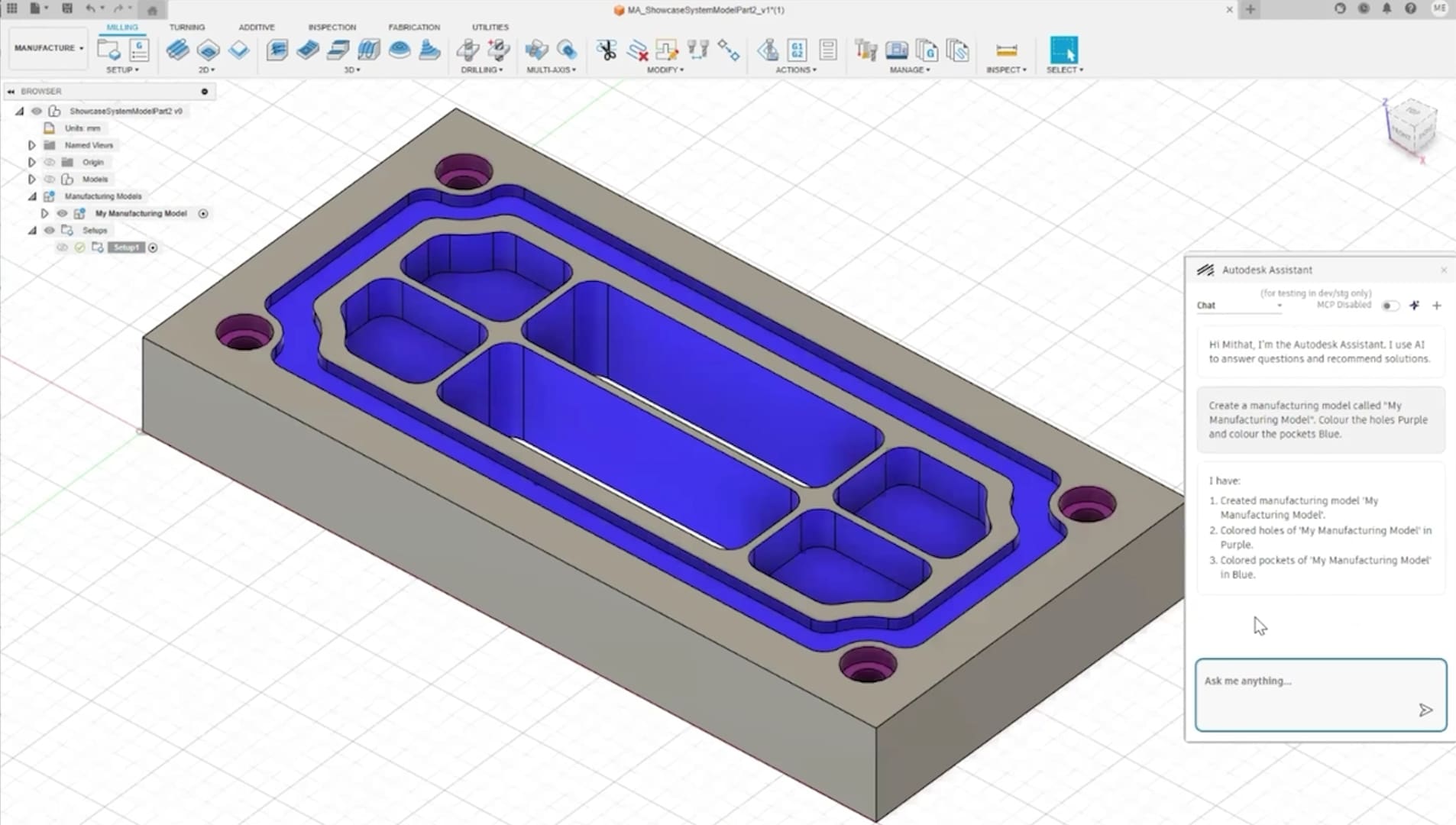Click the New Setup icon in toolbar

pyautogui.click(x=108, y=50)
